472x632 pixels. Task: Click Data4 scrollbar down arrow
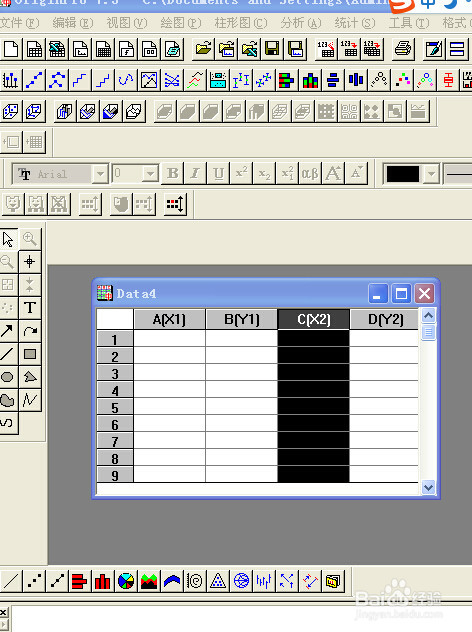pos(428,488)
